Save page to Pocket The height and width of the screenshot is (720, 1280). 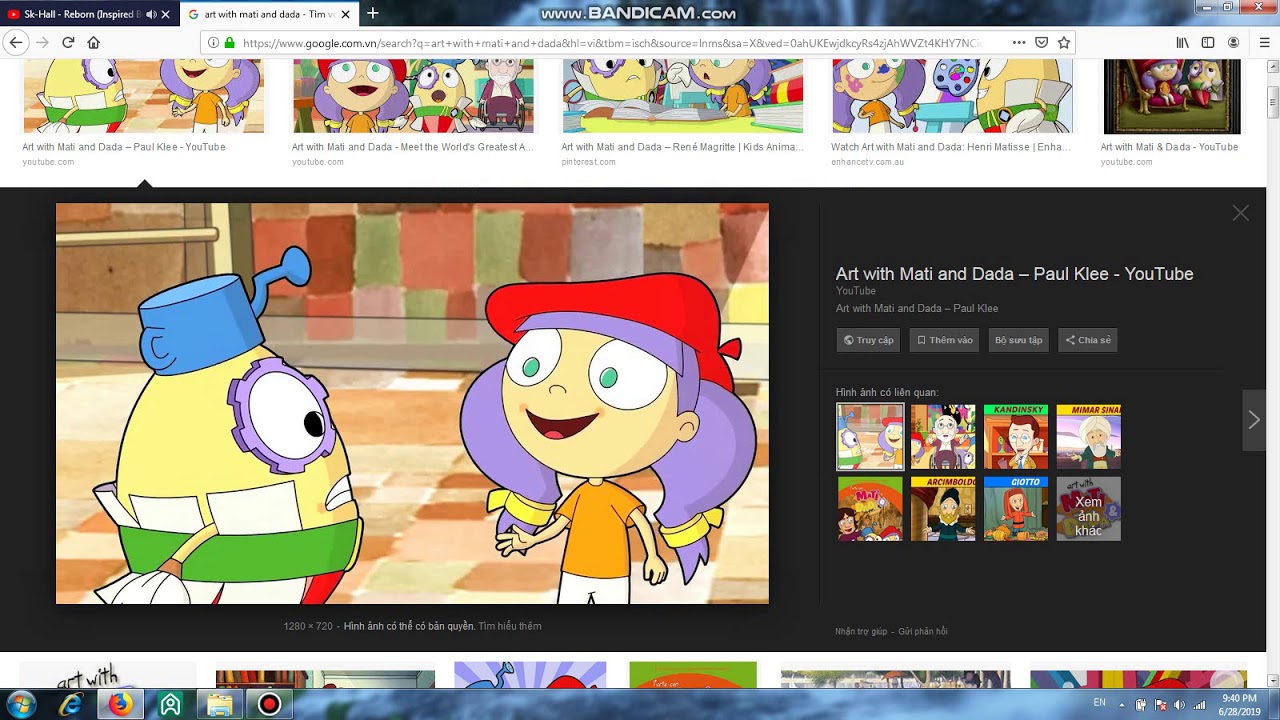pos(1041,43)
